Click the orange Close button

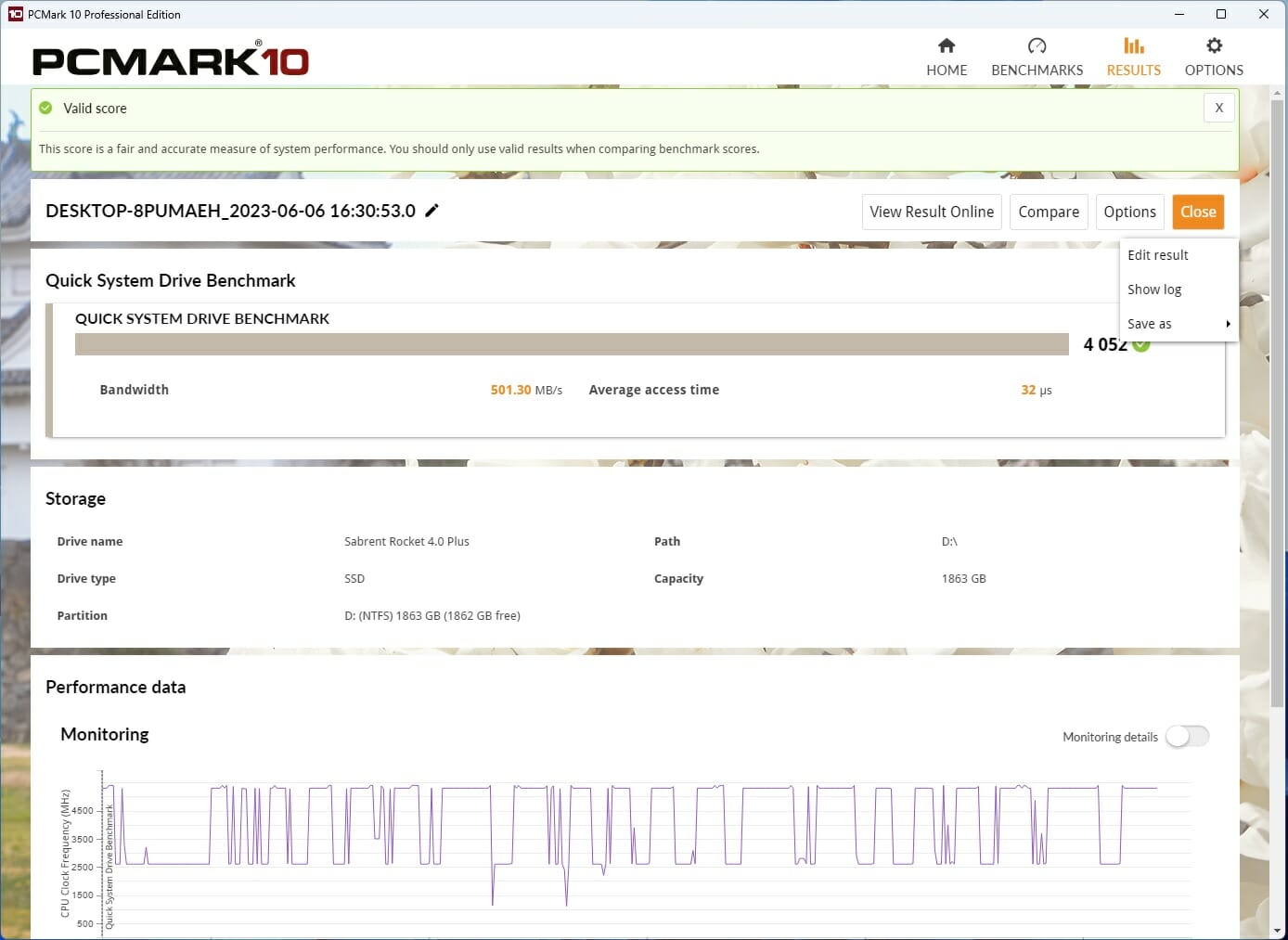pyautogui.click(x=1198, y=212)
